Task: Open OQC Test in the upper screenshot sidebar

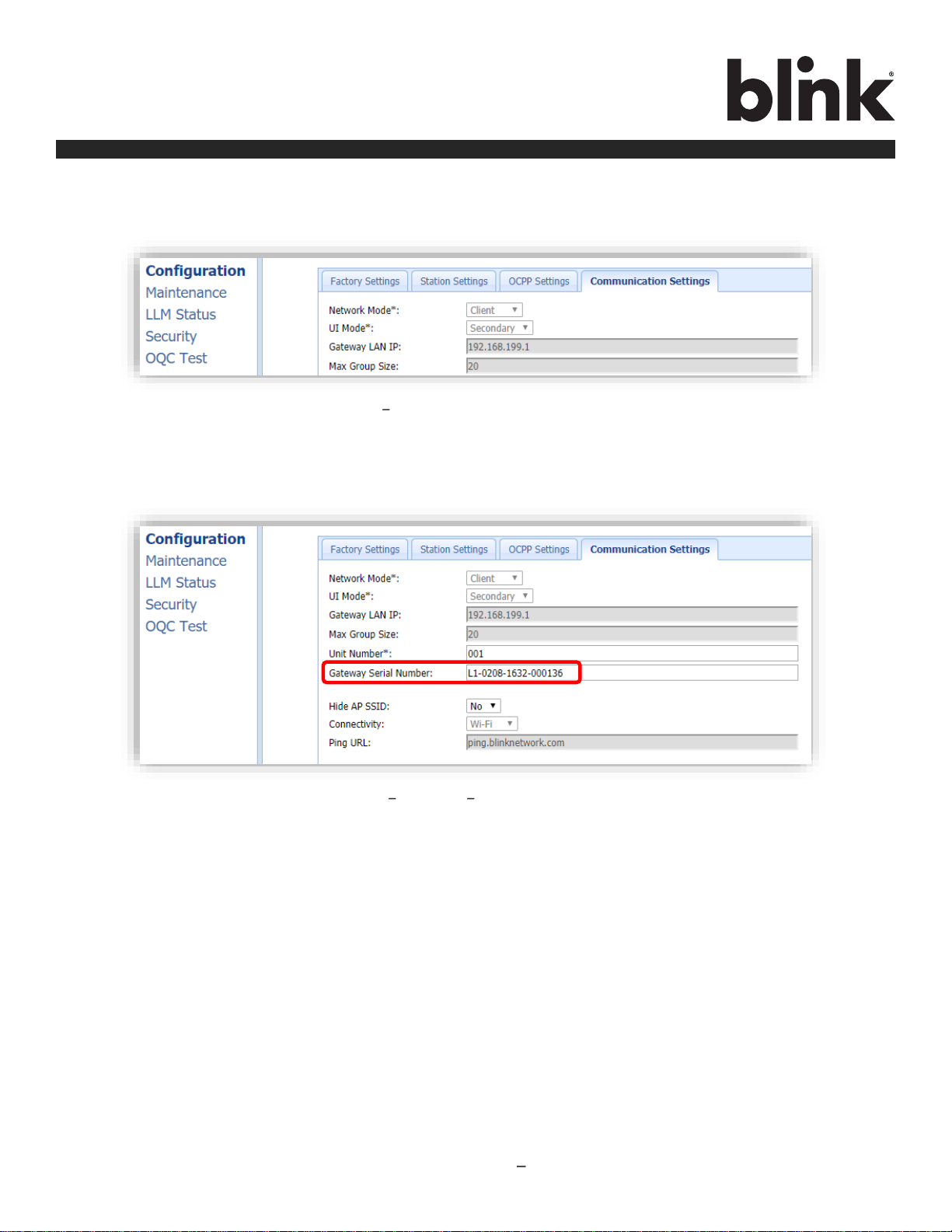Action: pyautogui.click(x=176, y=358)
